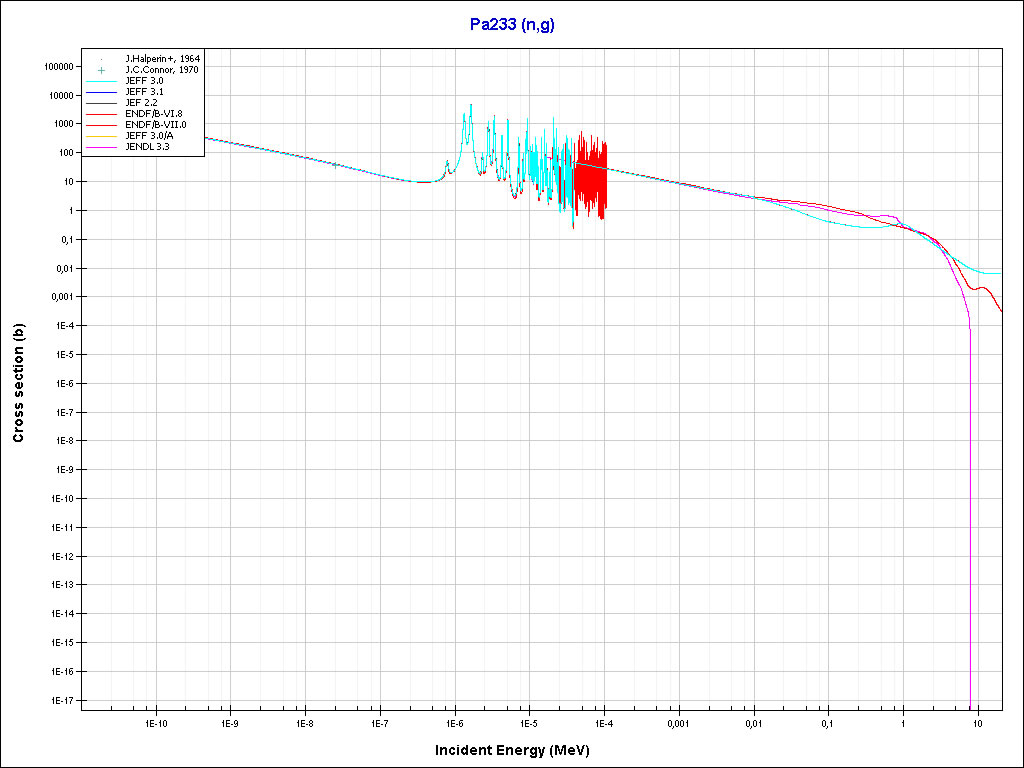Image resolution: width=1024 pixels, height=768 pixels.
Task: Click the 1E-10 tick label on x-axis
Action: click(x=155, y=722)
